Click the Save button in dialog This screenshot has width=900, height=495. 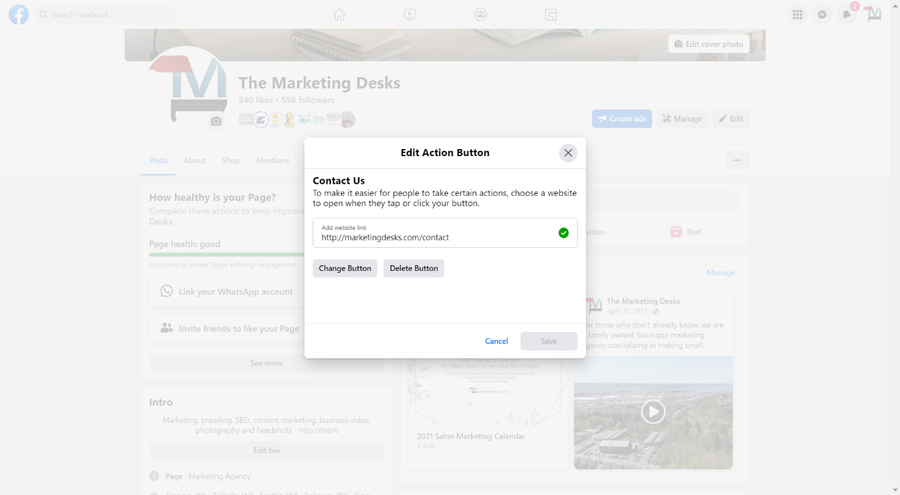tap(549, 341)
